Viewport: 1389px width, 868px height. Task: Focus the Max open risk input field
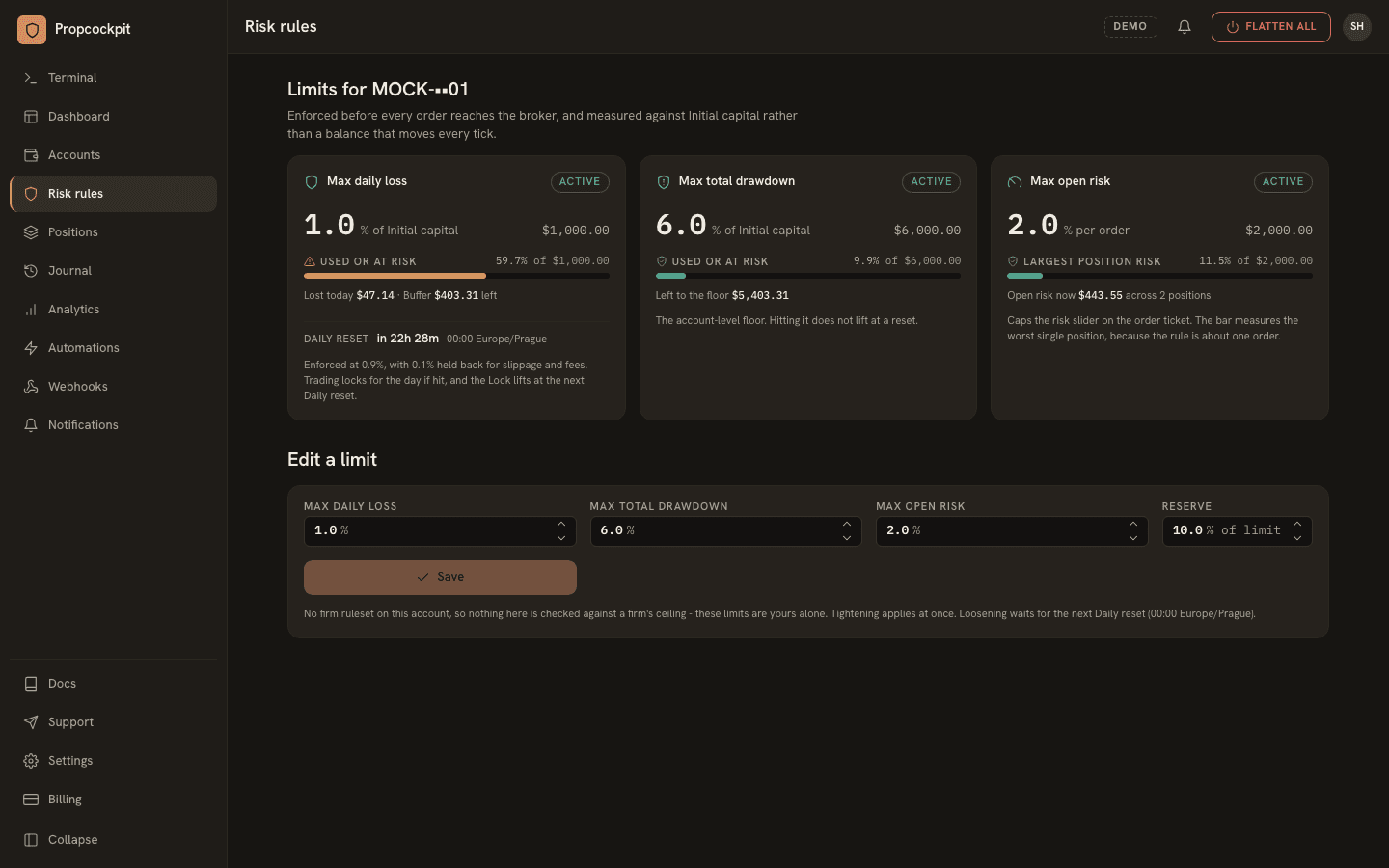pyautogui.click(x=1012, y=531)
